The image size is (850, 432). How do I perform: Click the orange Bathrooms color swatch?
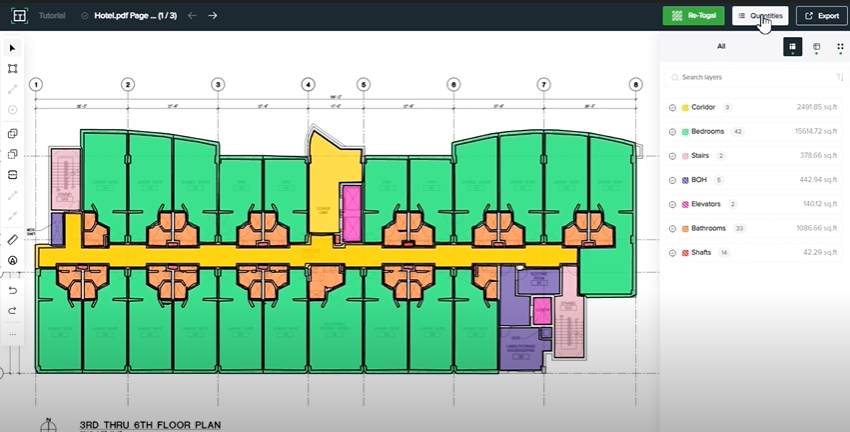point(685,229)
